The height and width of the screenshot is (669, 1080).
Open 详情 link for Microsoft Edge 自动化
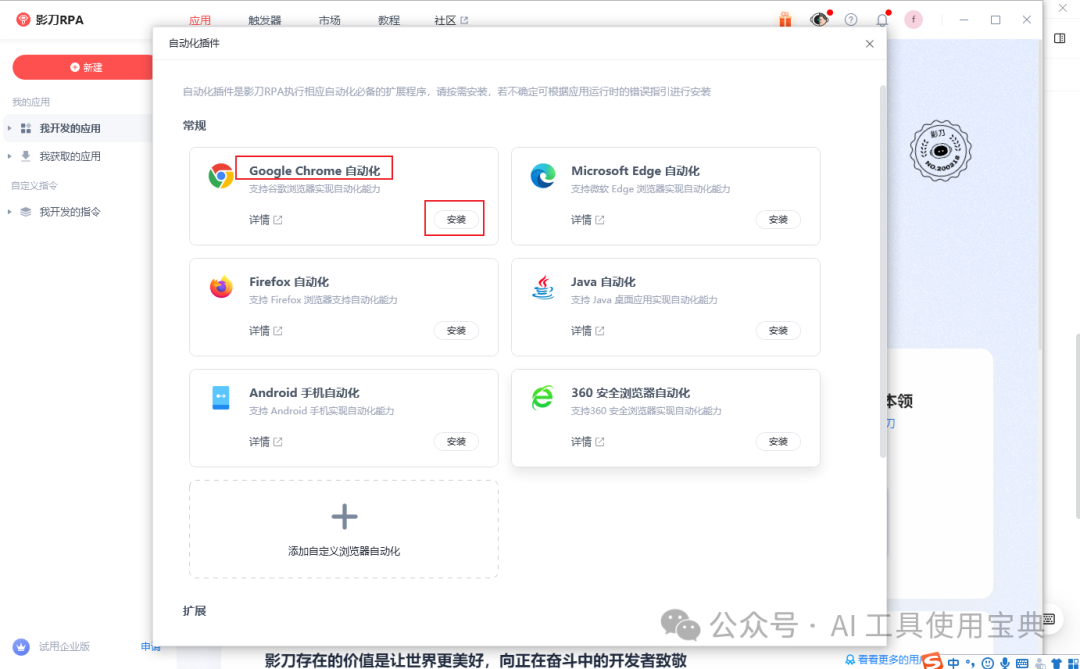coord(588,220)
